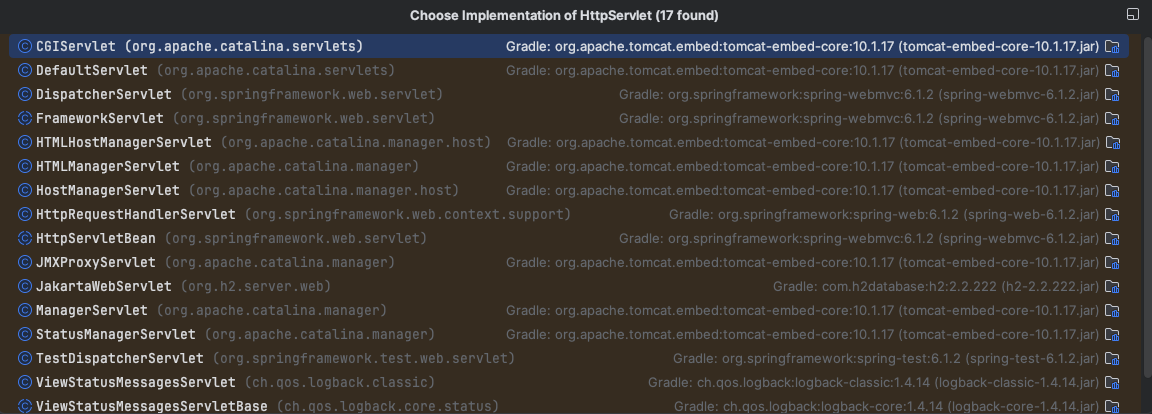Click class icon beside DefaultServlet
The width and height of the screenshot is (1152, 414).
[x=24, y=70]
